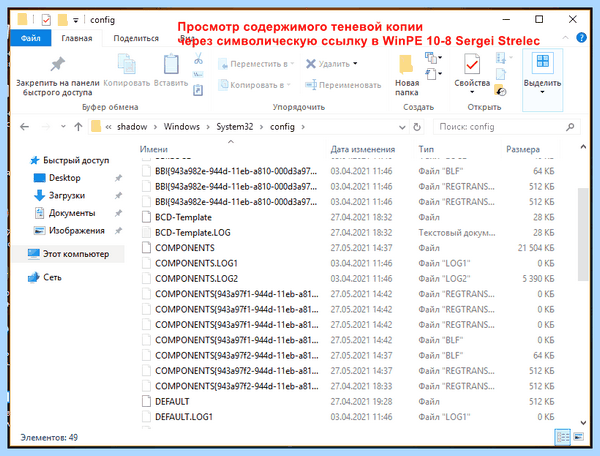Viewport: 600px width, 456px height.
Task: Click the Текстовый докум... type cell
Action: tap(457, 233)
